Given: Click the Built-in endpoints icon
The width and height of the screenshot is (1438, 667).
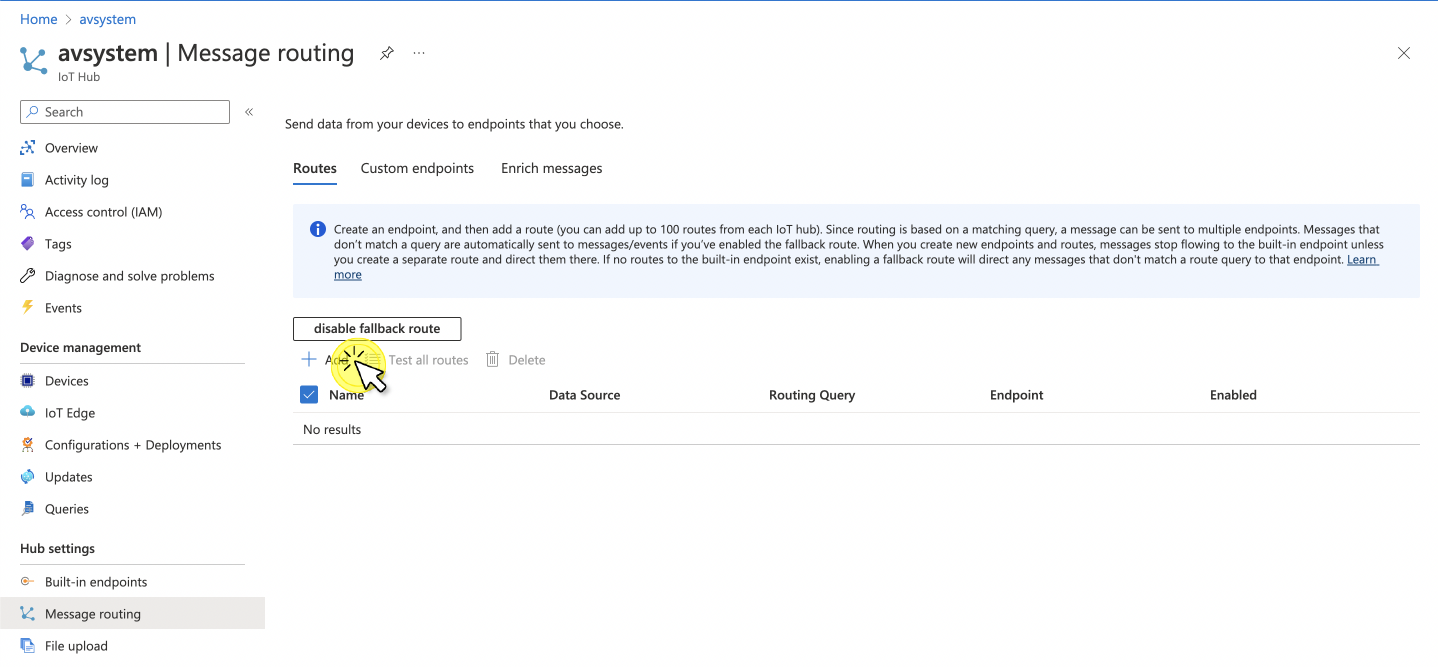Looking at the screenshot, I should point(28,582).
